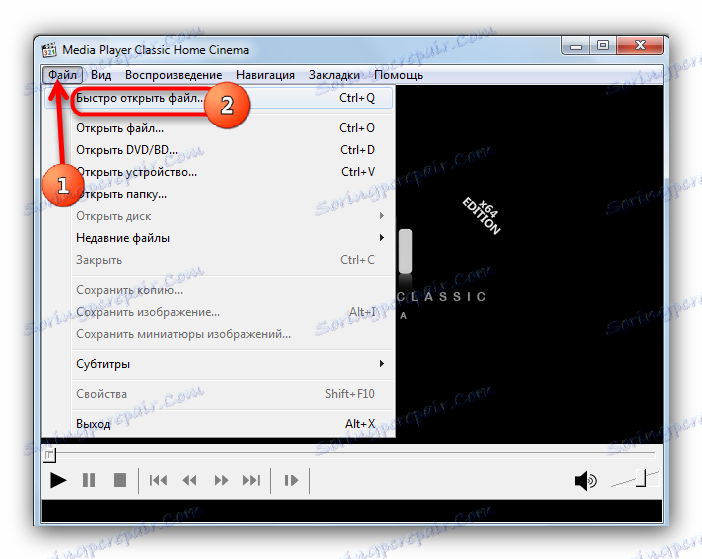Open the Помощь menu
The height and width of the screenshot is (559, 702).
coord(398,75)
